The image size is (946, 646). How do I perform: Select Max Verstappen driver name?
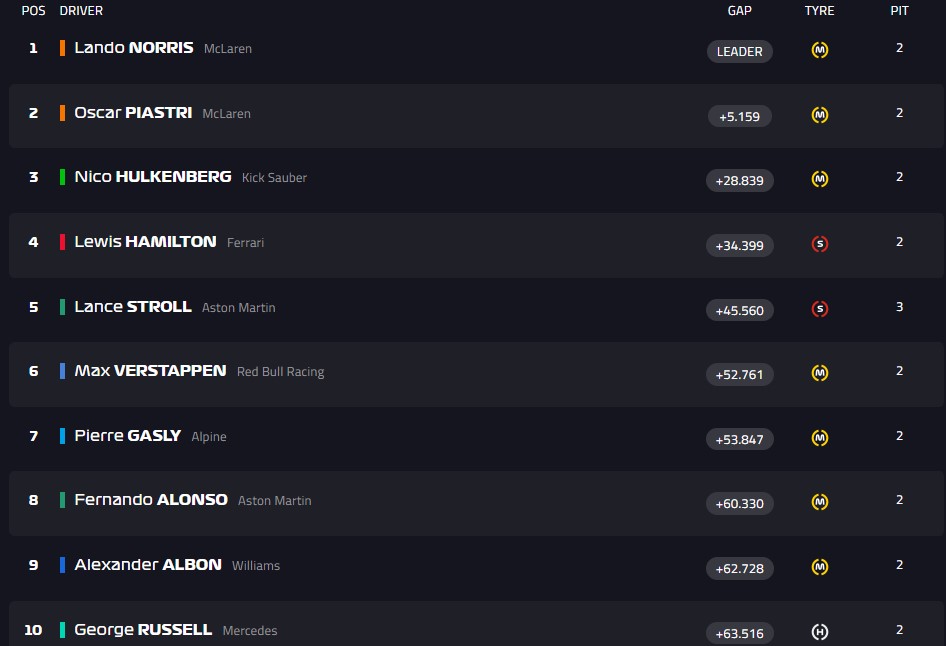[150, 371]
